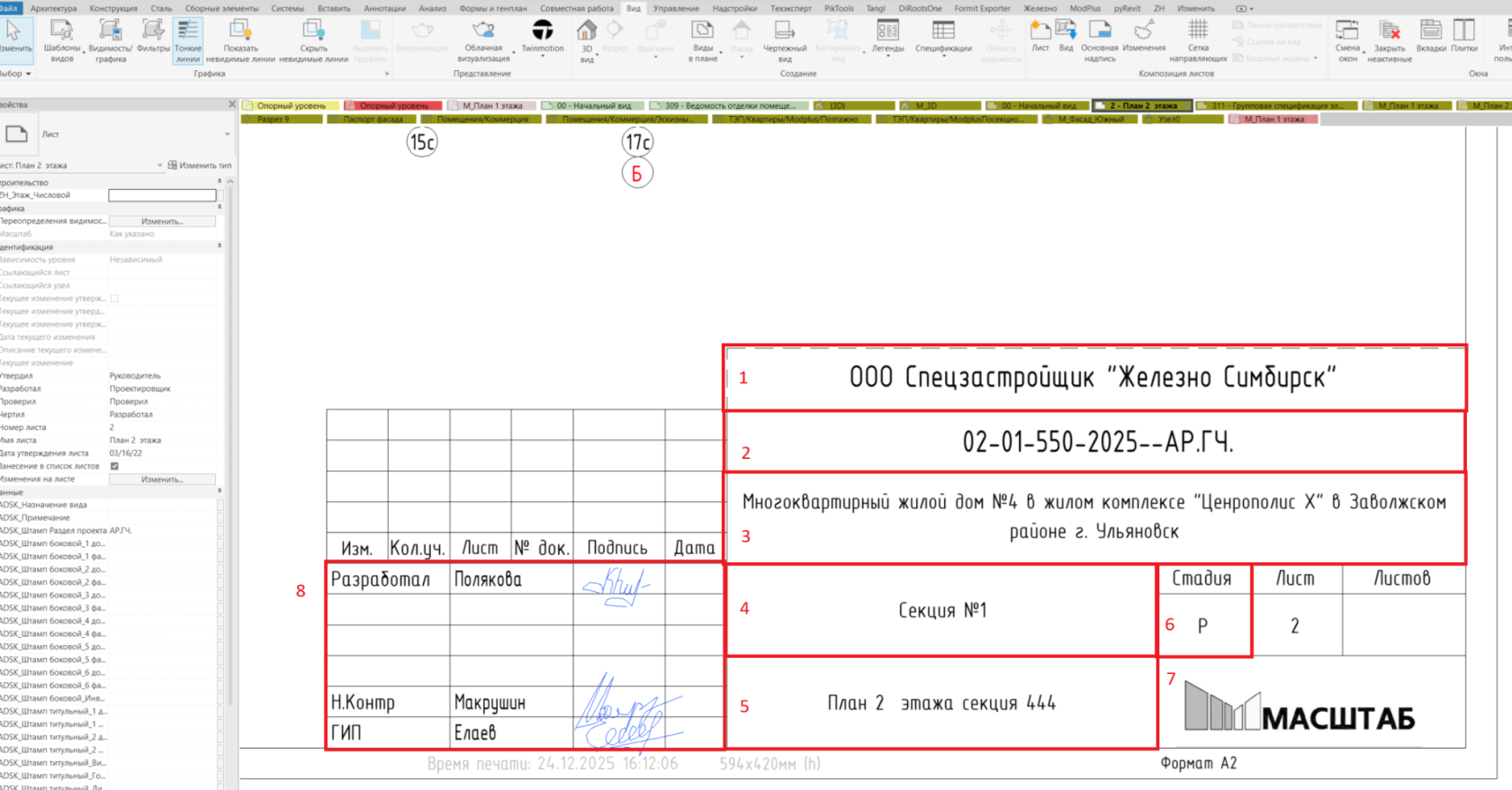Toggle checkbox beside ADSK_Примечание
Image resolution: width=1512 pixels, height=790 pixels.
point(220,517)
